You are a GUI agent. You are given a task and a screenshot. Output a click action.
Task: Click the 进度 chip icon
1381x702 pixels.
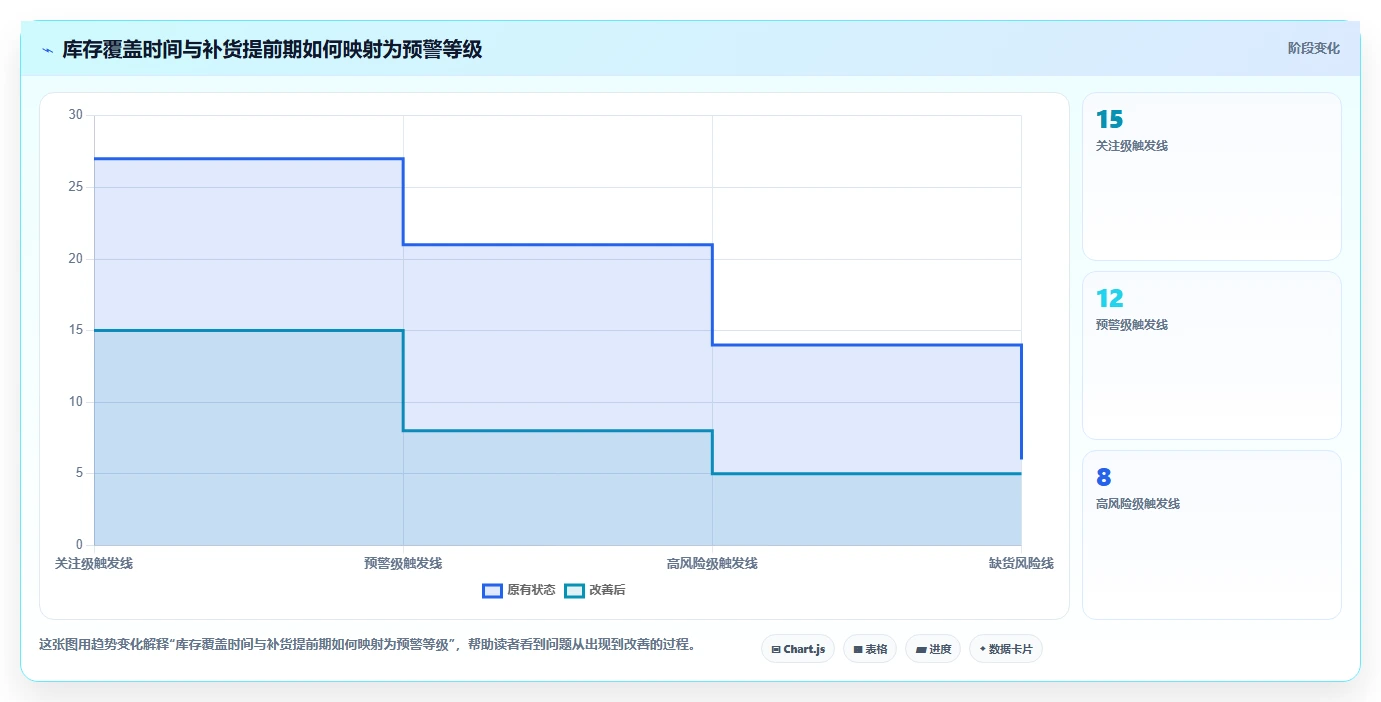[920, 650]
